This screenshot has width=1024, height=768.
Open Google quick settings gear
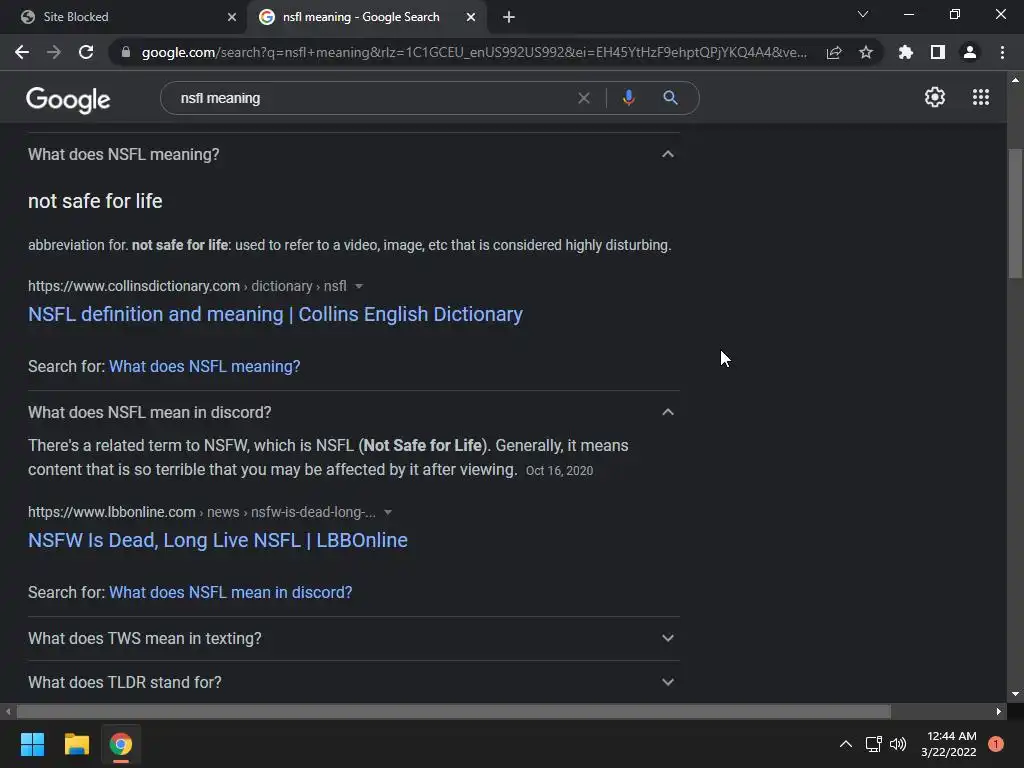click(935, 97)
